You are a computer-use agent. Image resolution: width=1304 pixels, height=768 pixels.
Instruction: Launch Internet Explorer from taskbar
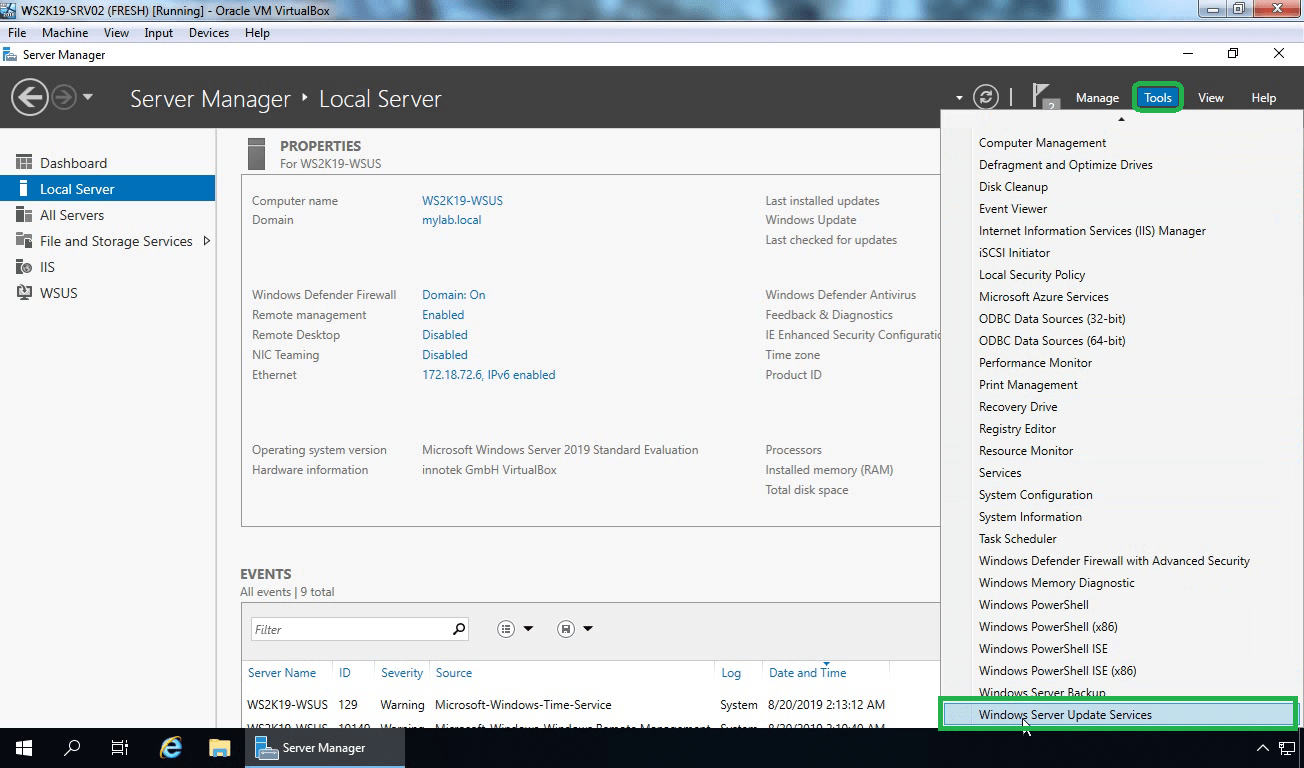coord(172,748)
